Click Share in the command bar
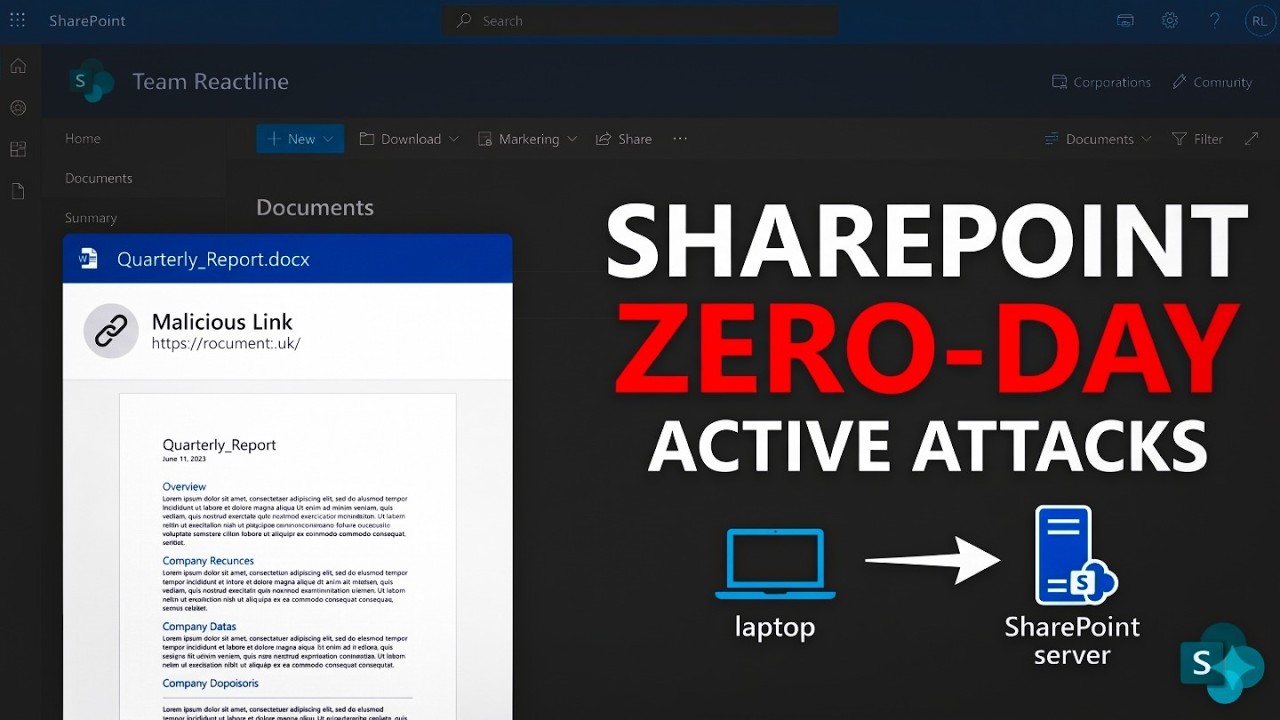 point(624,139)
